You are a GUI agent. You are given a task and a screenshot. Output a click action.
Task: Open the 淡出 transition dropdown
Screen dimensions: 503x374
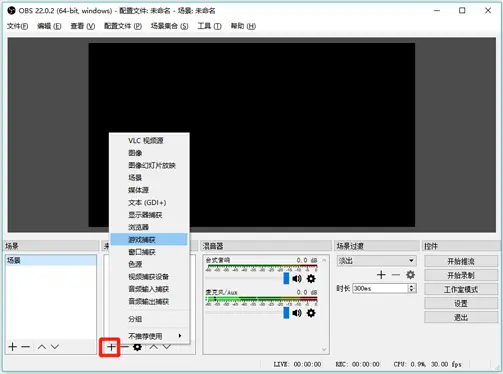pyautogui.click(x=376, y=261)
